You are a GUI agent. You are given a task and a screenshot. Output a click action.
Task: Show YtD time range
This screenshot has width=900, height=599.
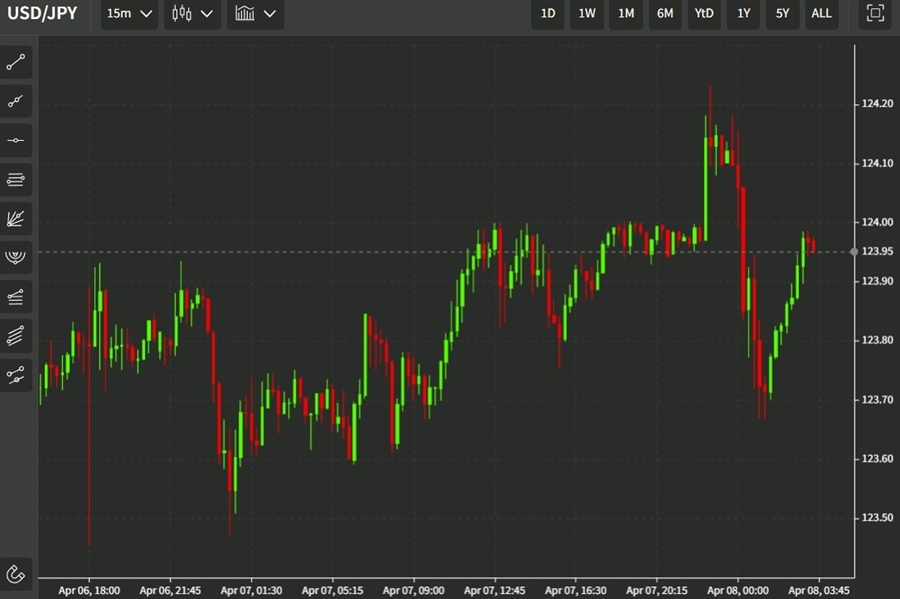click(x=704, y=14)
